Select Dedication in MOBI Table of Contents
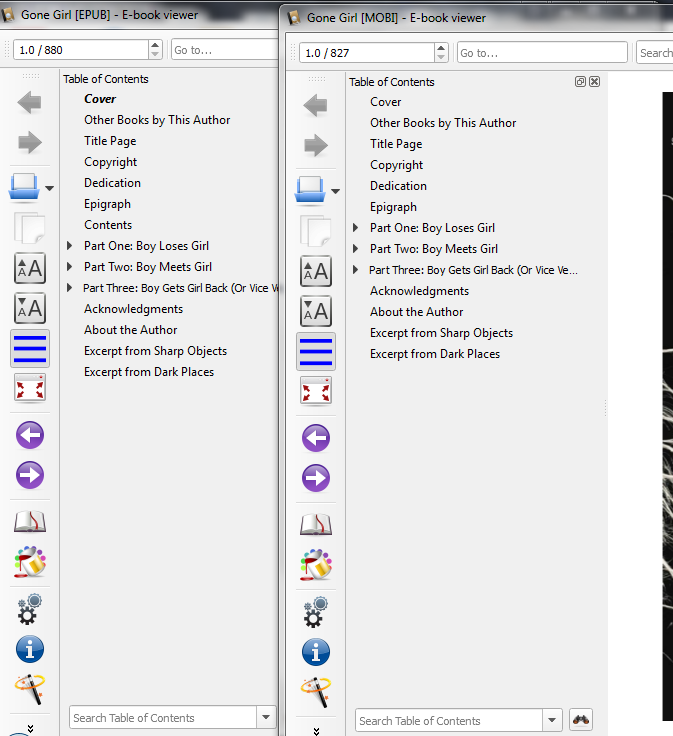 [398, 186]
